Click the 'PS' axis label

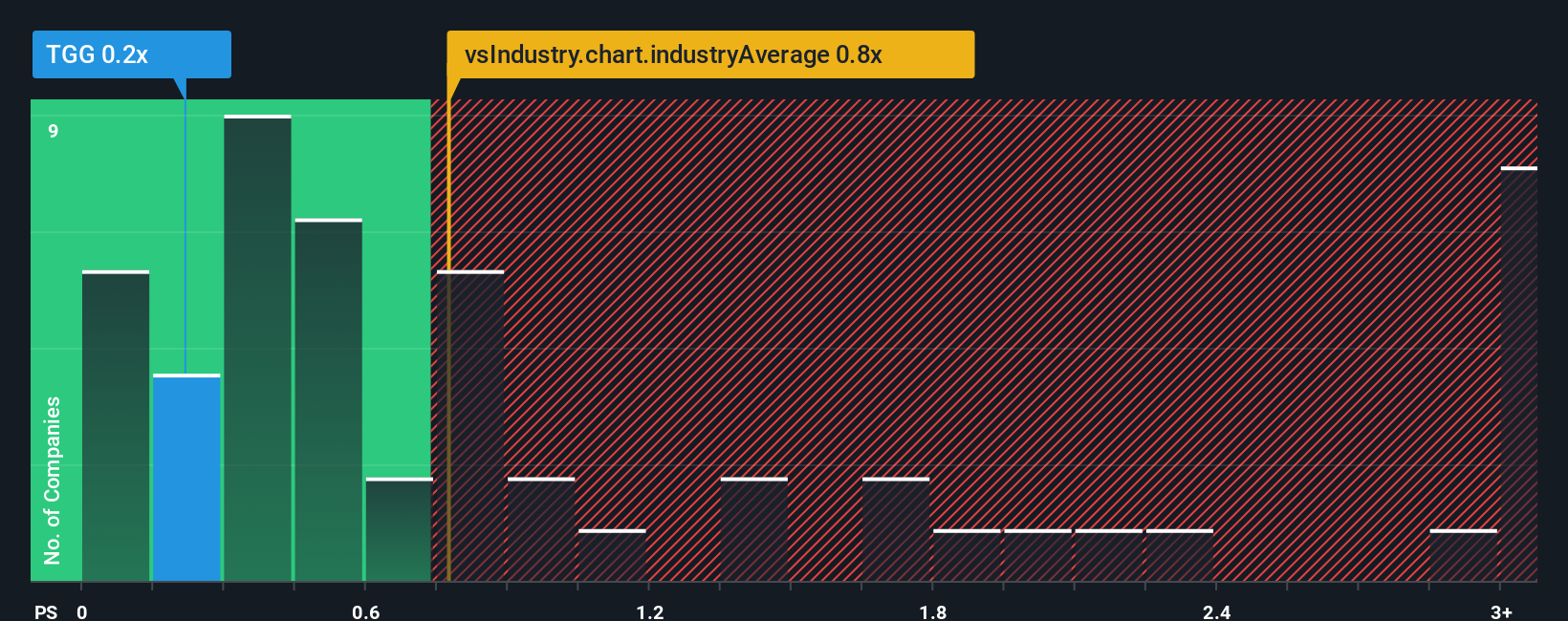[46, 611]
